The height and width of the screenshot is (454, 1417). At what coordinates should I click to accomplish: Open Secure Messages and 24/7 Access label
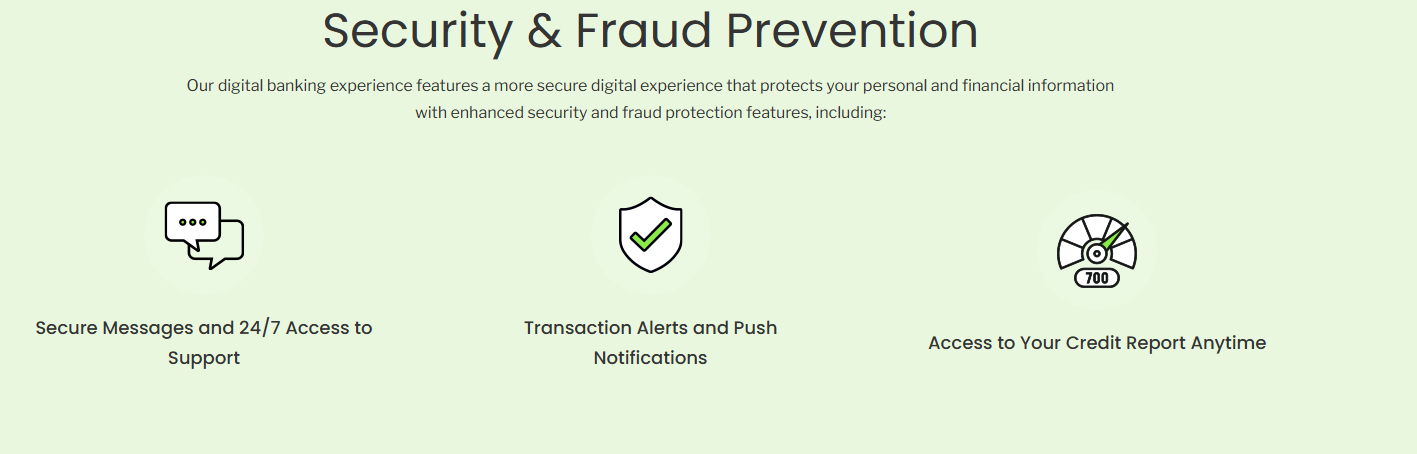click(204, 328)
